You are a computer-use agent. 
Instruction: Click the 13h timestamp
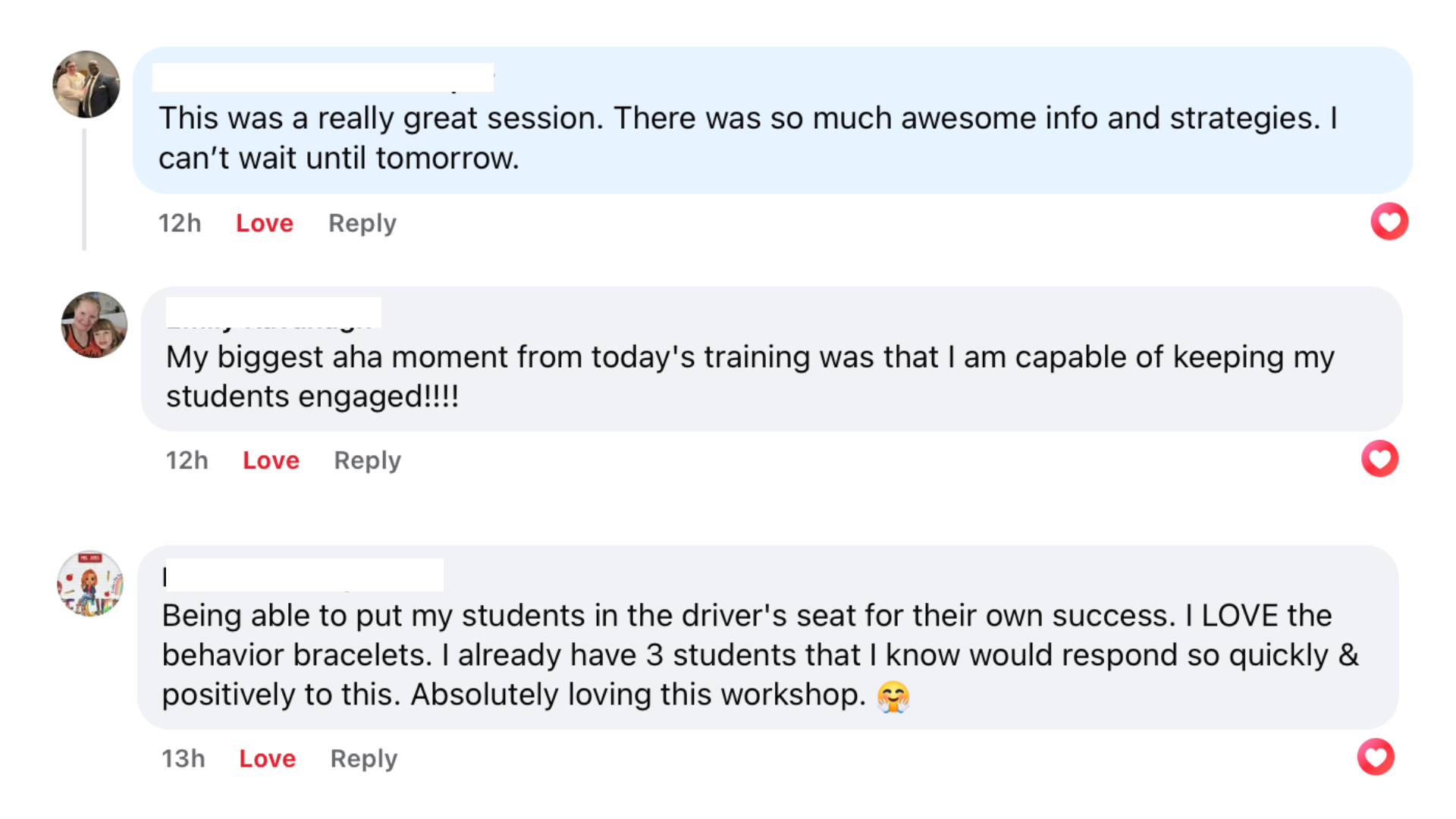click(183, 758)
